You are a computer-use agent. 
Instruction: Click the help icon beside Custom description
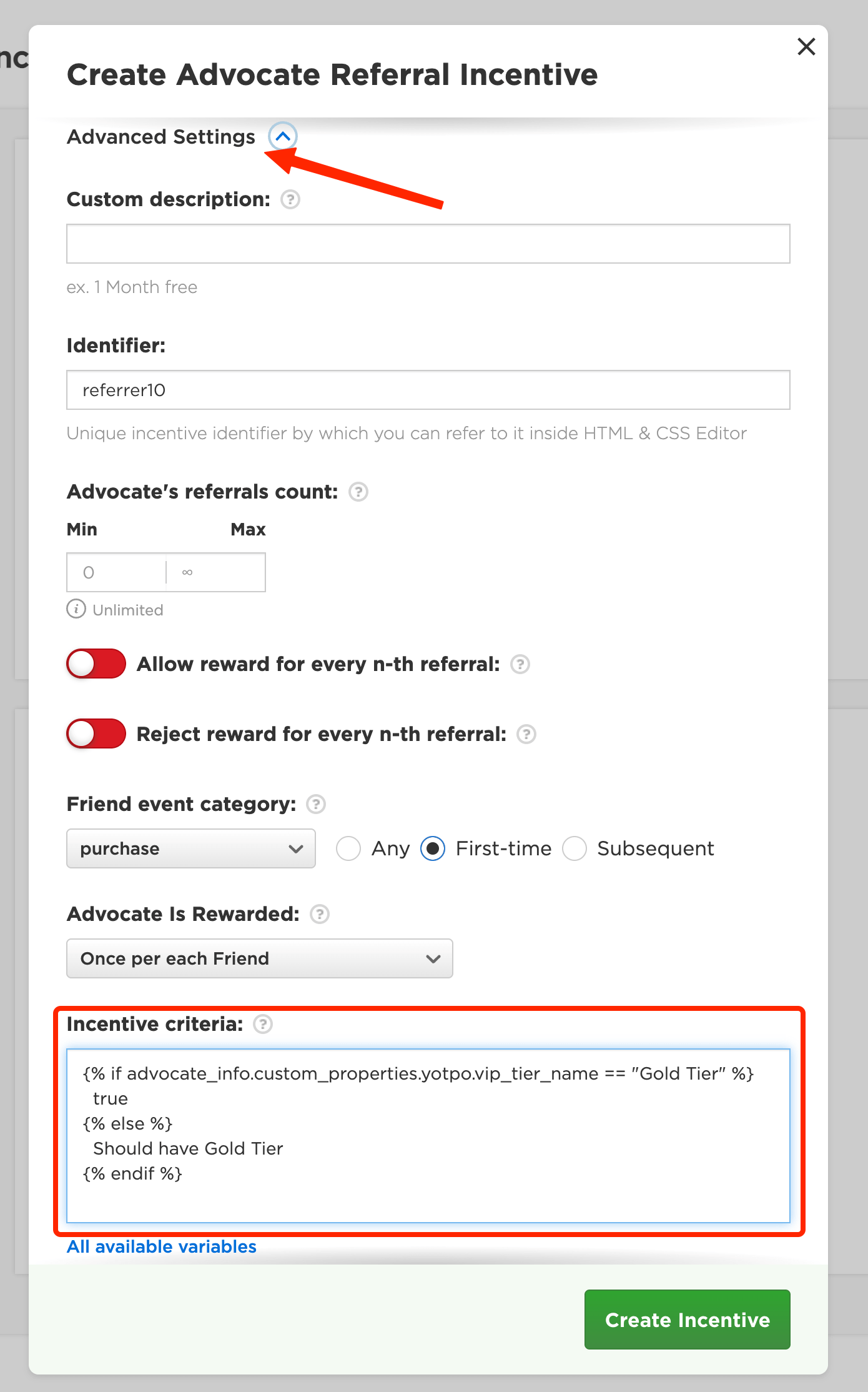click(x=290, y=200)
